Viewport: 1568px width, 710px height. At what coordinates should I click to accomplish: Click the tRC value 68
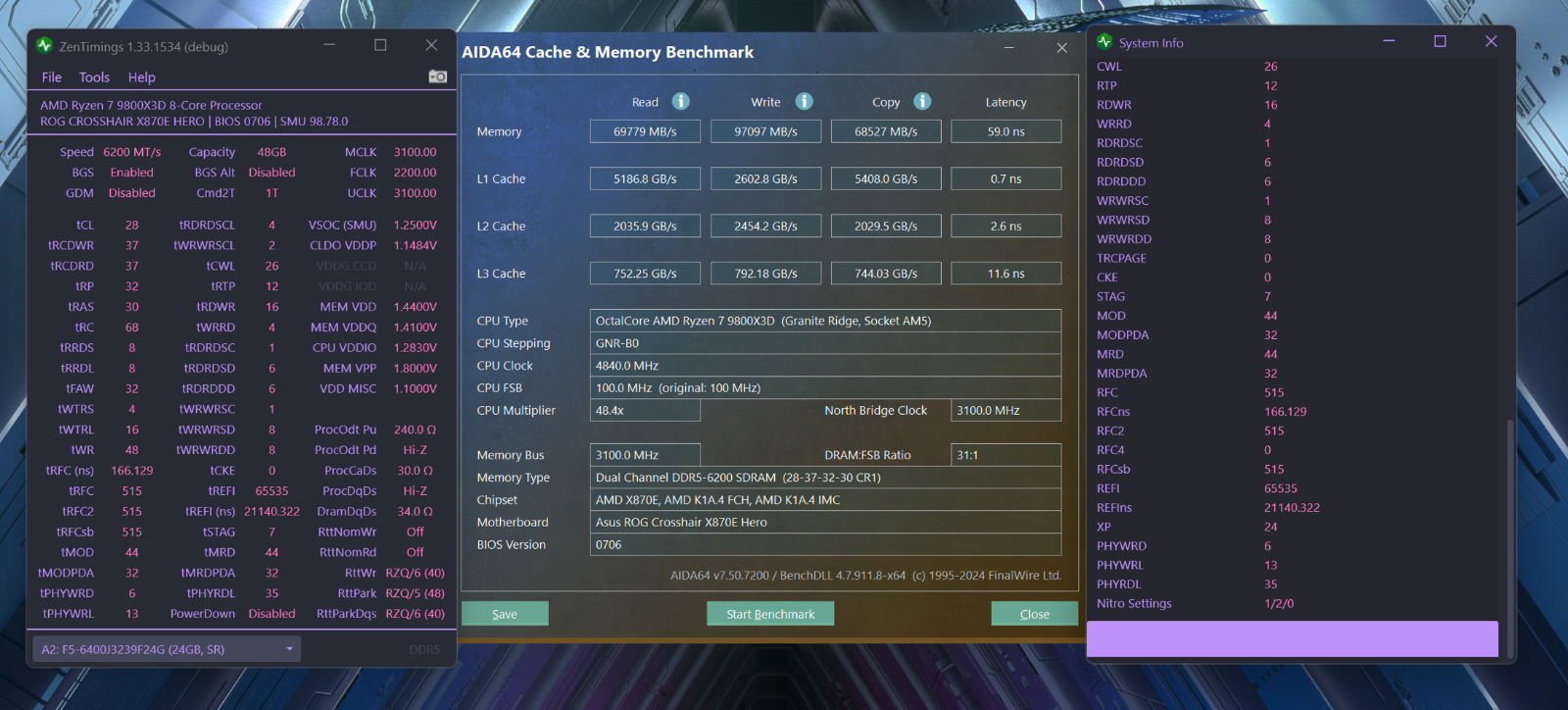click(132, 328)
